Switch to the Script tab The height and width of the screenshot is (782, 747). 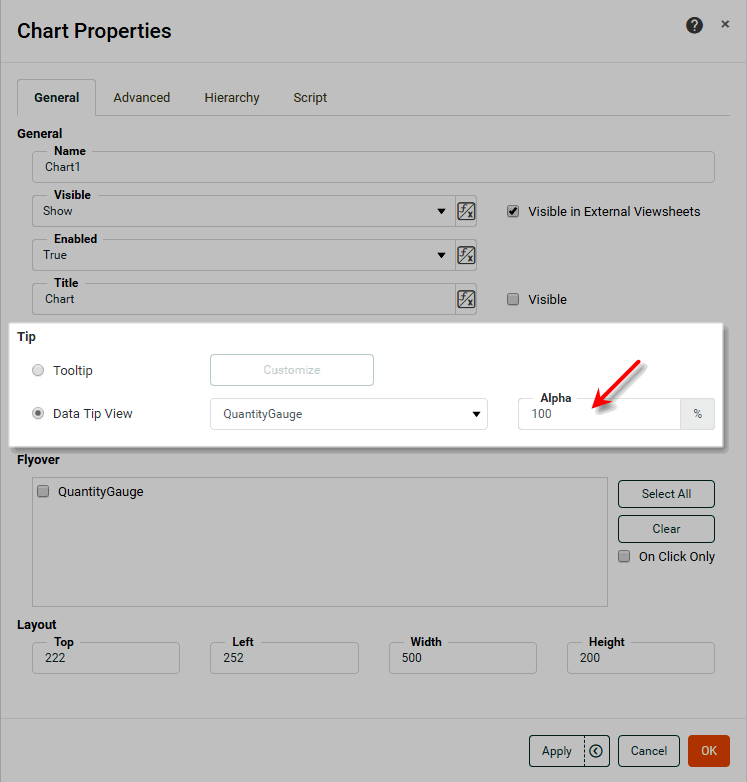tap(310, 98)
